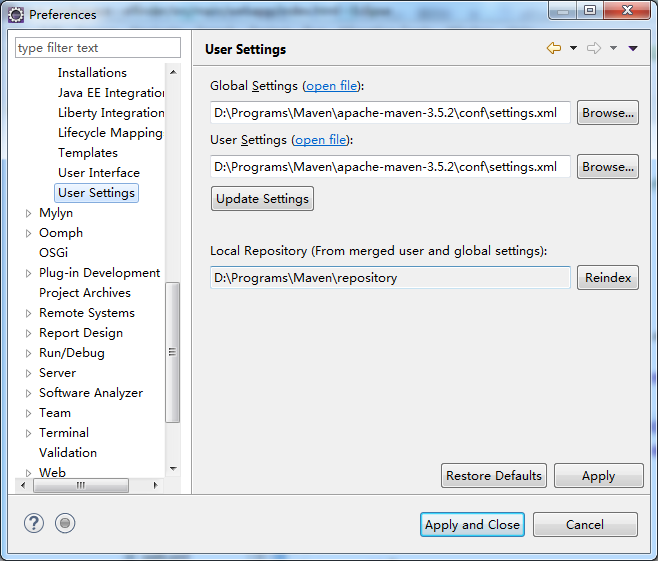Viewport: 658px width, 561px height.
Task: Select Validation in the tree
Action: [68, 453]
